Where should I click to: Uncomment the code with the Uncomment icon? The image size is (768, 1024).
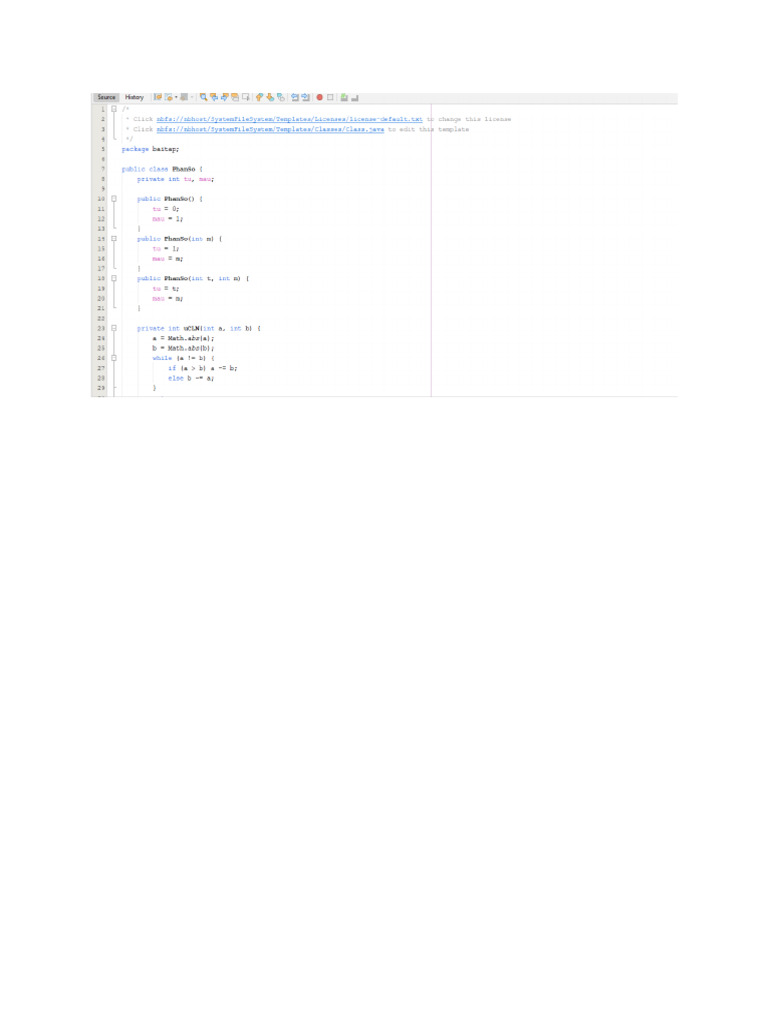click(x=355, y=97)
